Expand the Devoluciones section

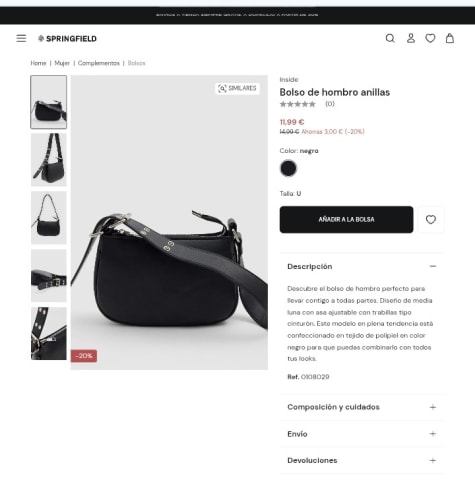(x=362, y=460)
